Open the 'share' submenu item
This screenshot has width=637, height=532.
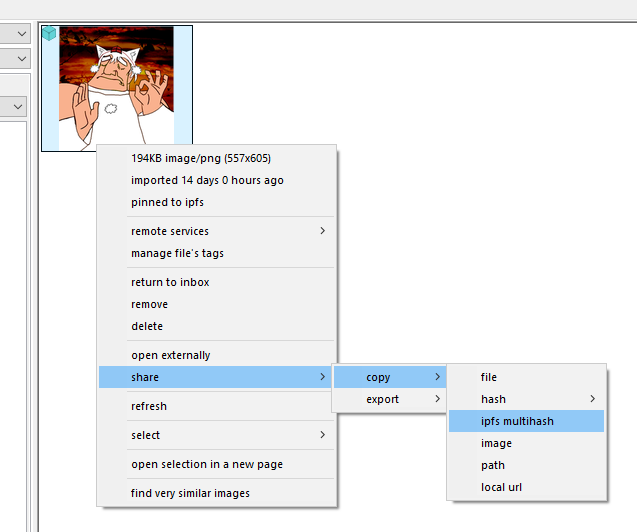217,377
